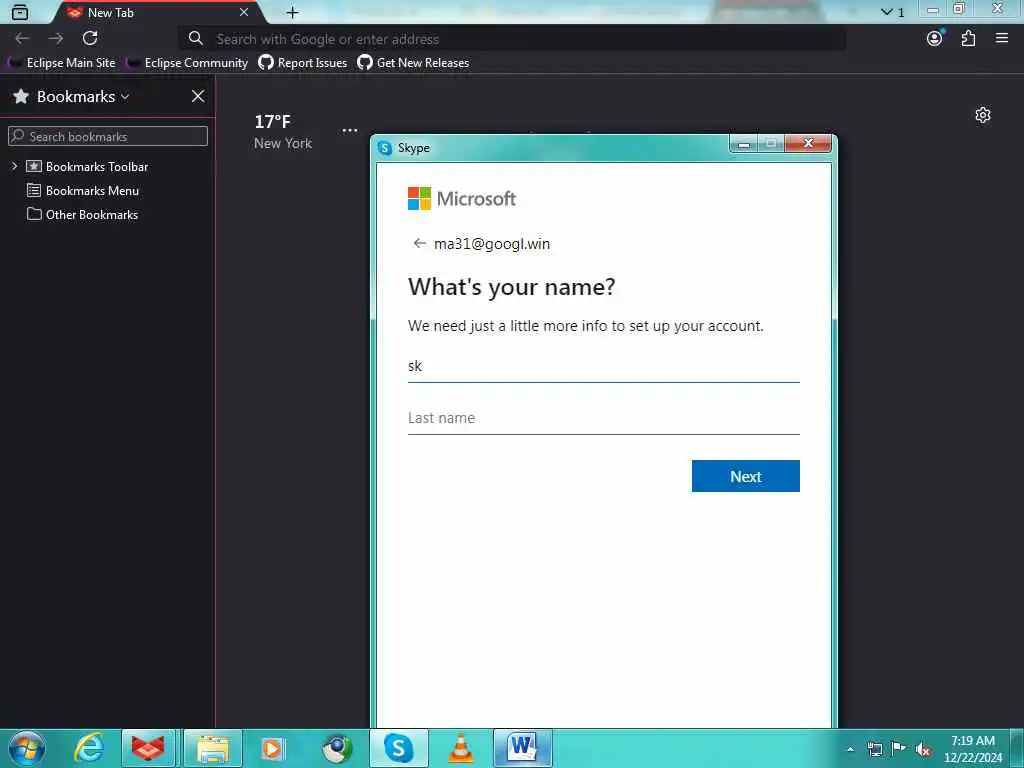Image resolution: width=1024 pixels, height=768 pixels.
Task: Open the browser hamburger menu
Action: click(x=1002, y=39)
